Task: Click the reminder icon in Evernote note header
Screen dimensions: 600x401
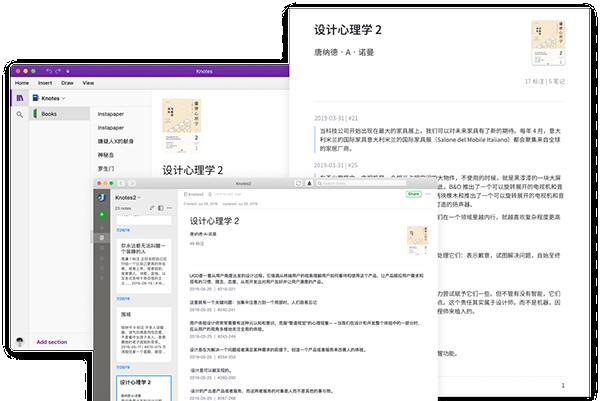Action: point(210,194)
